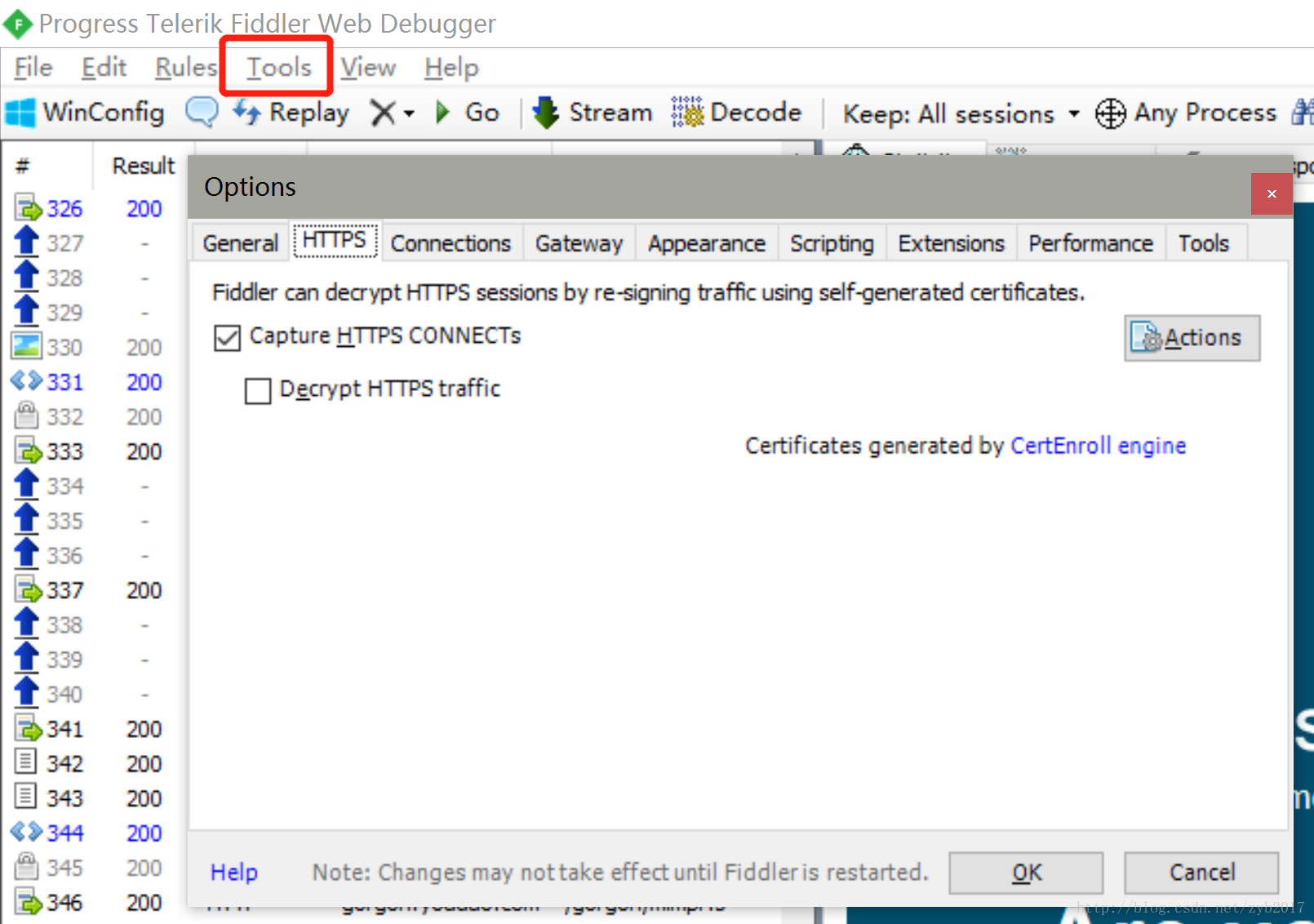Open the Tools menu
The width and height of the screenshot is (1314, 924).
pyautogui.click(x=279, y=67)
